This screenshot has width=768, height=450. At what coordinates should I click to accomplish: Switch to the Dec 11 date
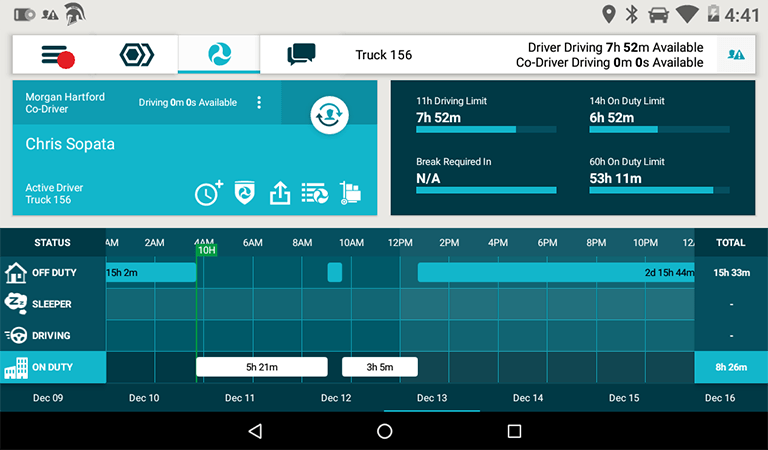pyautogui.click(x=240, y=398)
